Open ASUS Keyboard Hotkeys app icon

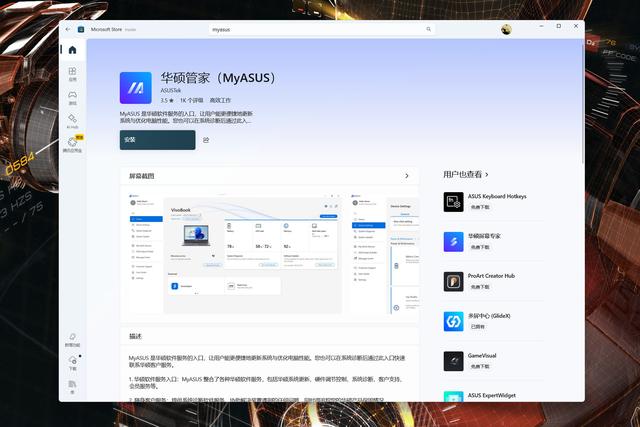(453, 202)
